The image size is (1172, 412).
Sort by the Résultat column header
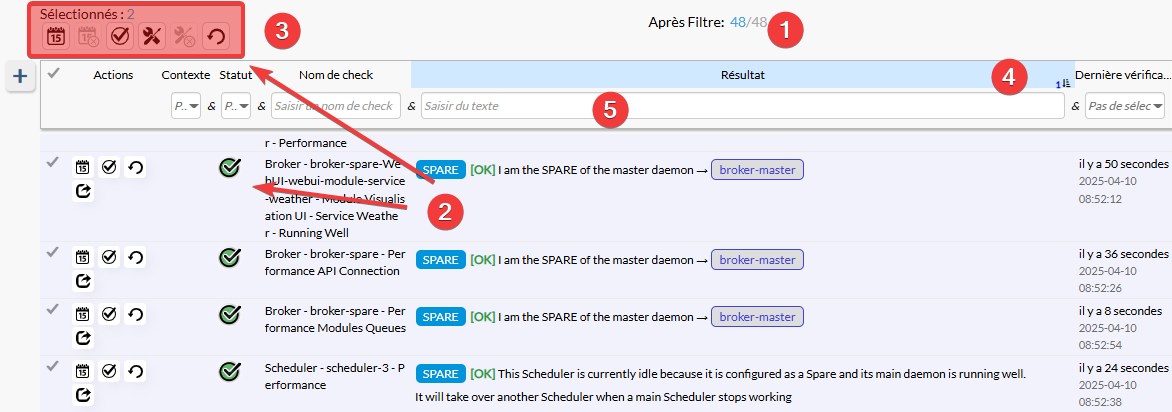[742, 74]
